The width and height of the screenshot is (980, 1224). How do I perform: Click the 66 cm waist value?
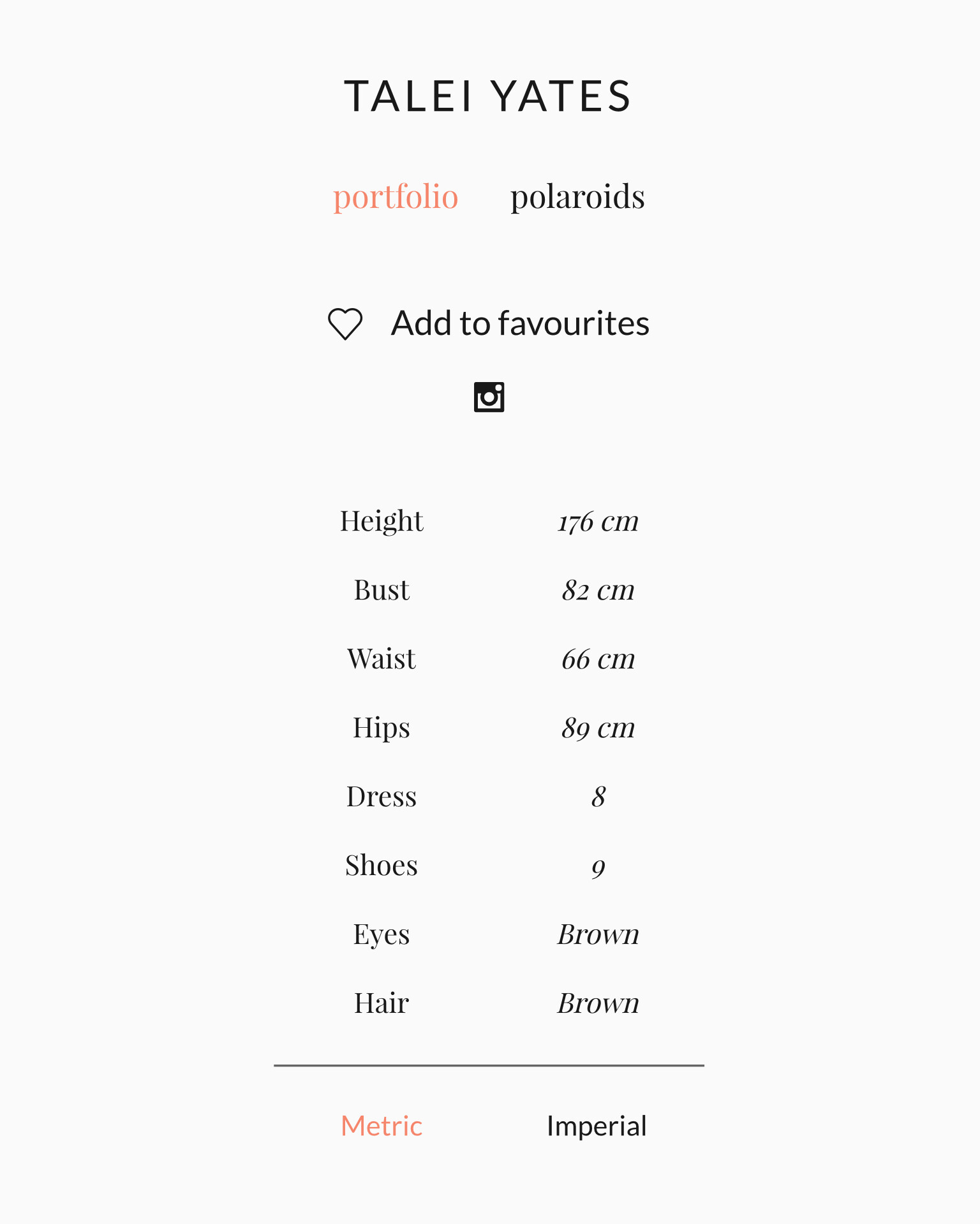pyautogui.click(x=598, y=659)
